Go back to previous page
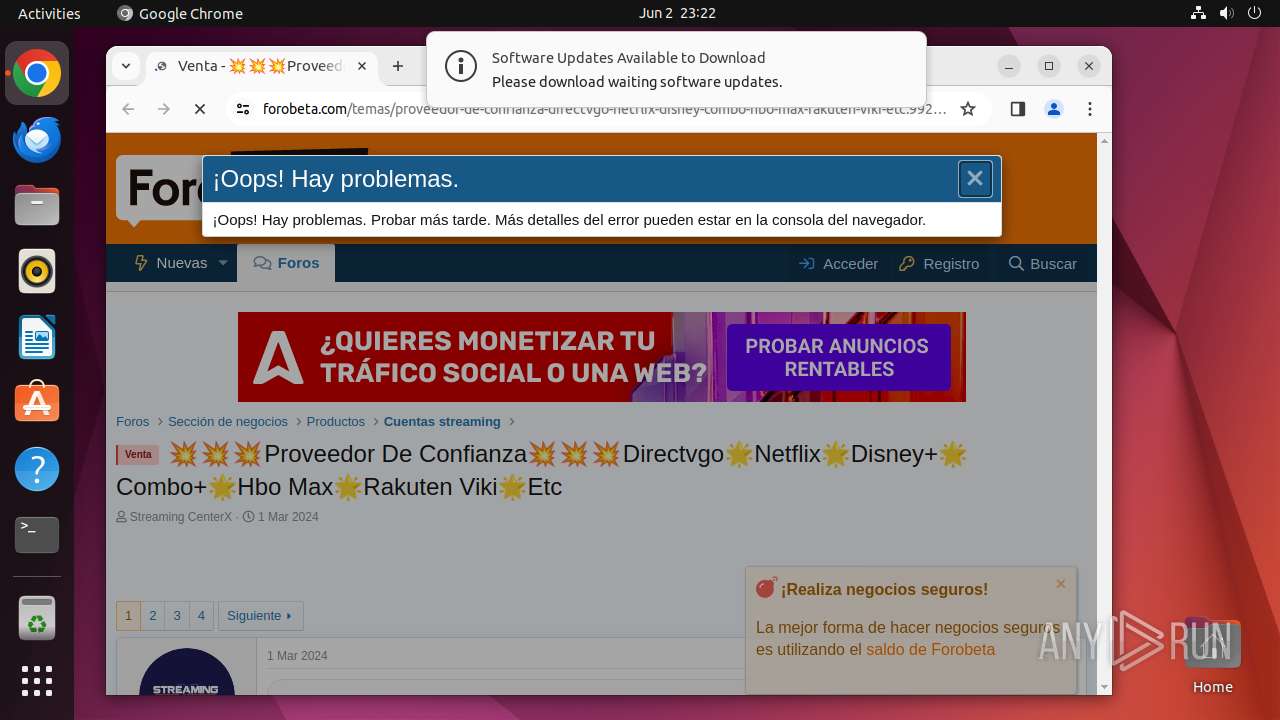 [x=128, y=109]
